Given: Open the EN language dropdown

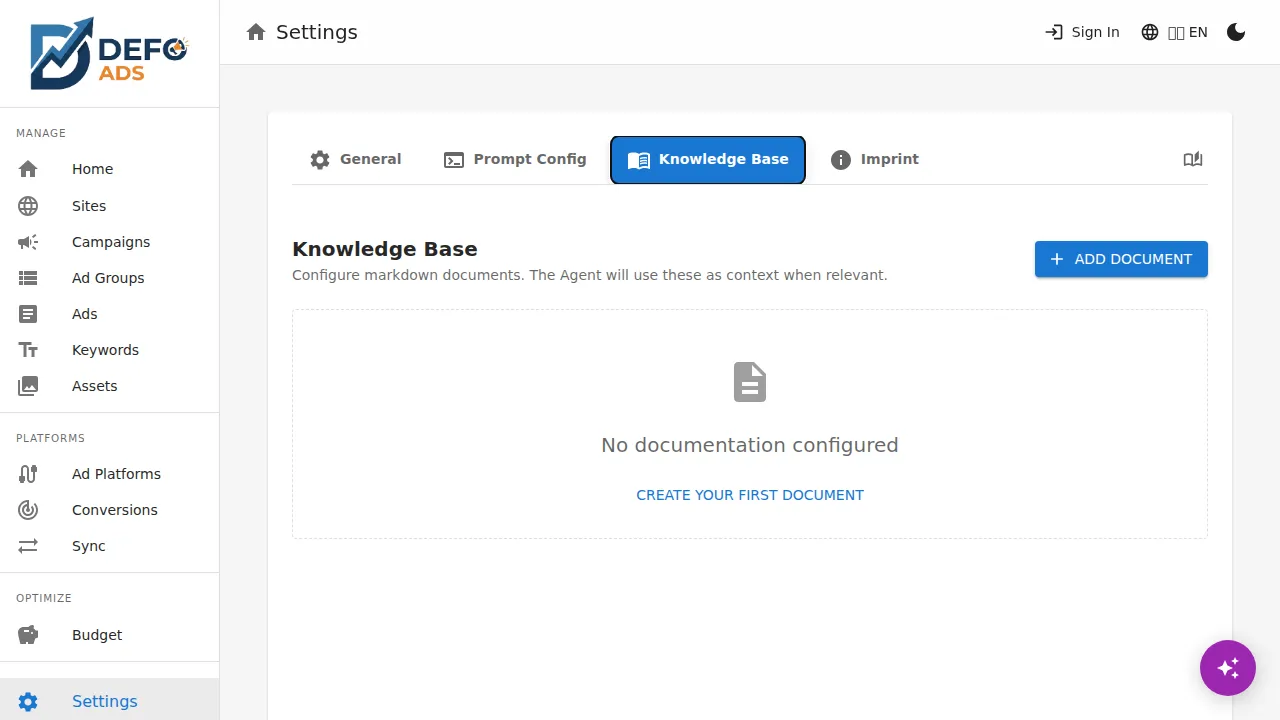Looking at the screenshot, I should [x=1174, y=32].
